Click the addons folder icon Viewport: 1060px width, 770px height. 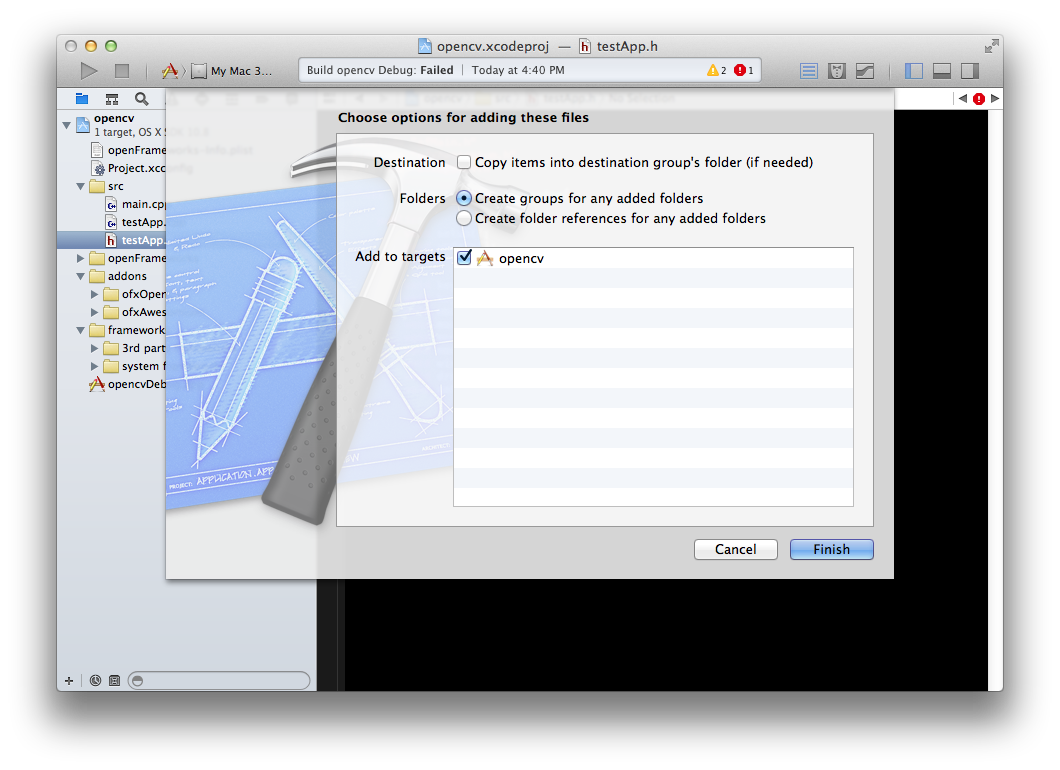coord(97,276)
